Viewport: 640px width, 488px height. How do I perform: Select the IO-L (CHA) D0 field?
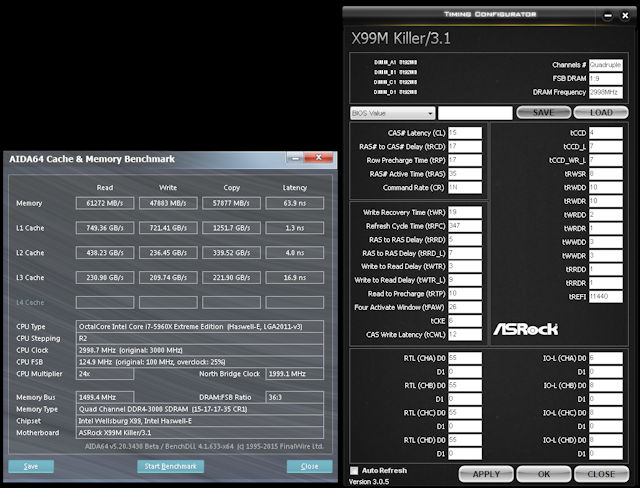[606, 358]
